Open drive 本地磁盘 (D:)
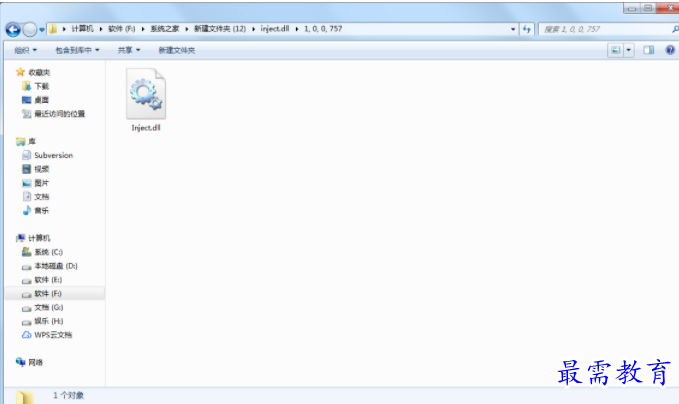Viewport: 679px width, 404px height. (56, 266)
